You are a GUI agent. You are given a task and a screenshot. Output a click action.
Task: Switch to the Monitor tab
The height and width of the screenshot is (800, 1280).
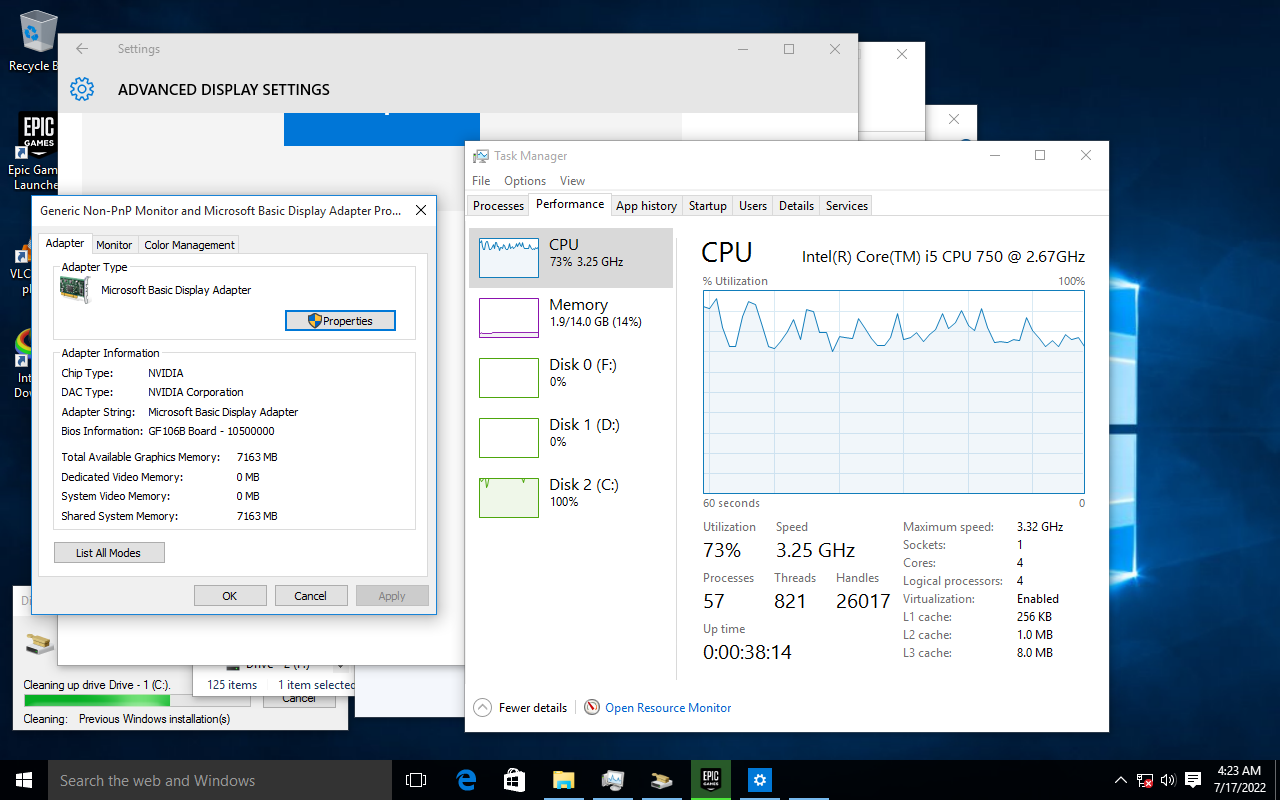pos(114,245)
